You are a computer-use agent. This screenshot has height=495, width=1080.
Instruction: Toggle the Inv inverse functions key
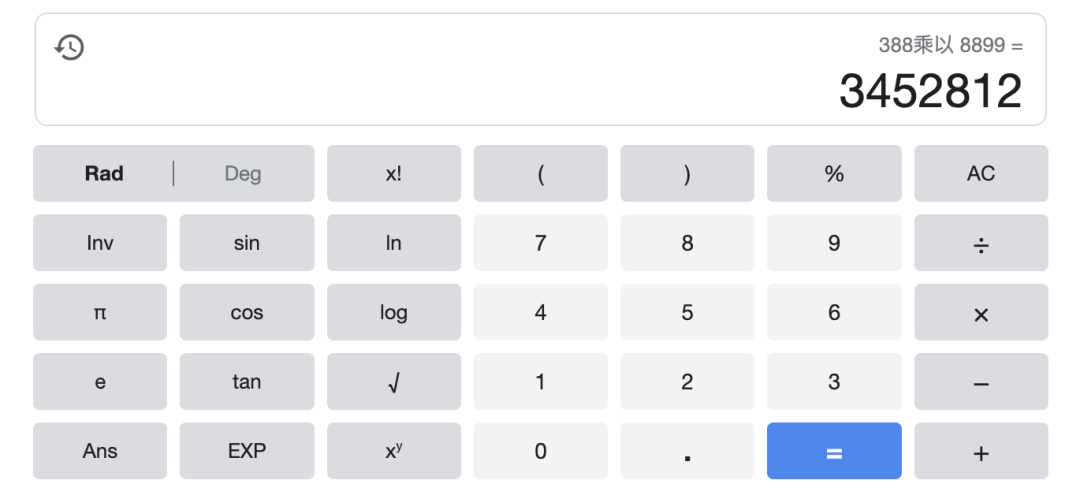coord(100,243)
